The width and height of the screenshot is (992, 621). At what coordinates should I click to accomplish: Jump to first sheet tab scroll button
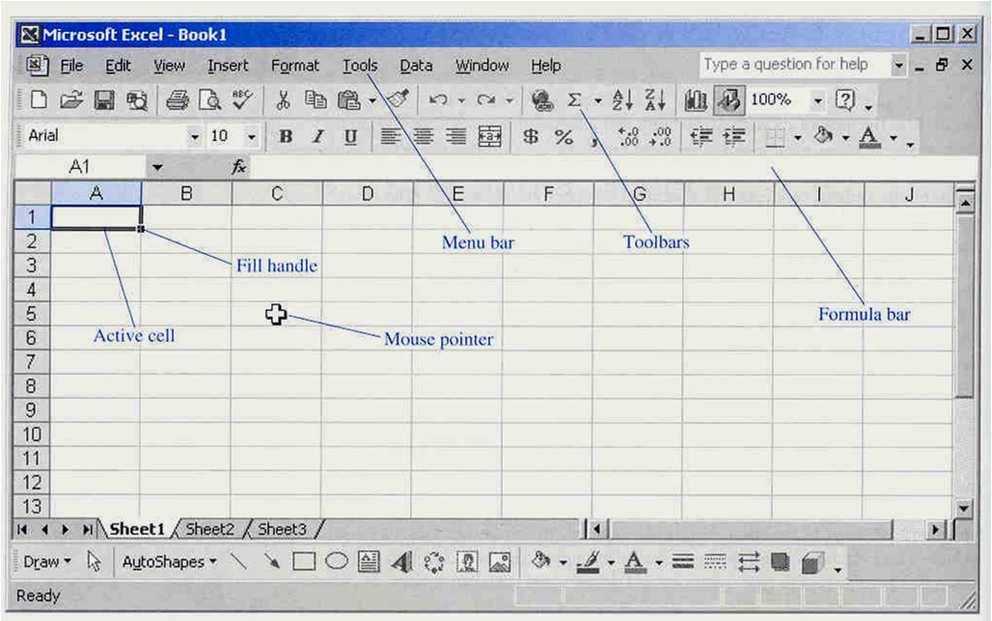tap(22, 529)
